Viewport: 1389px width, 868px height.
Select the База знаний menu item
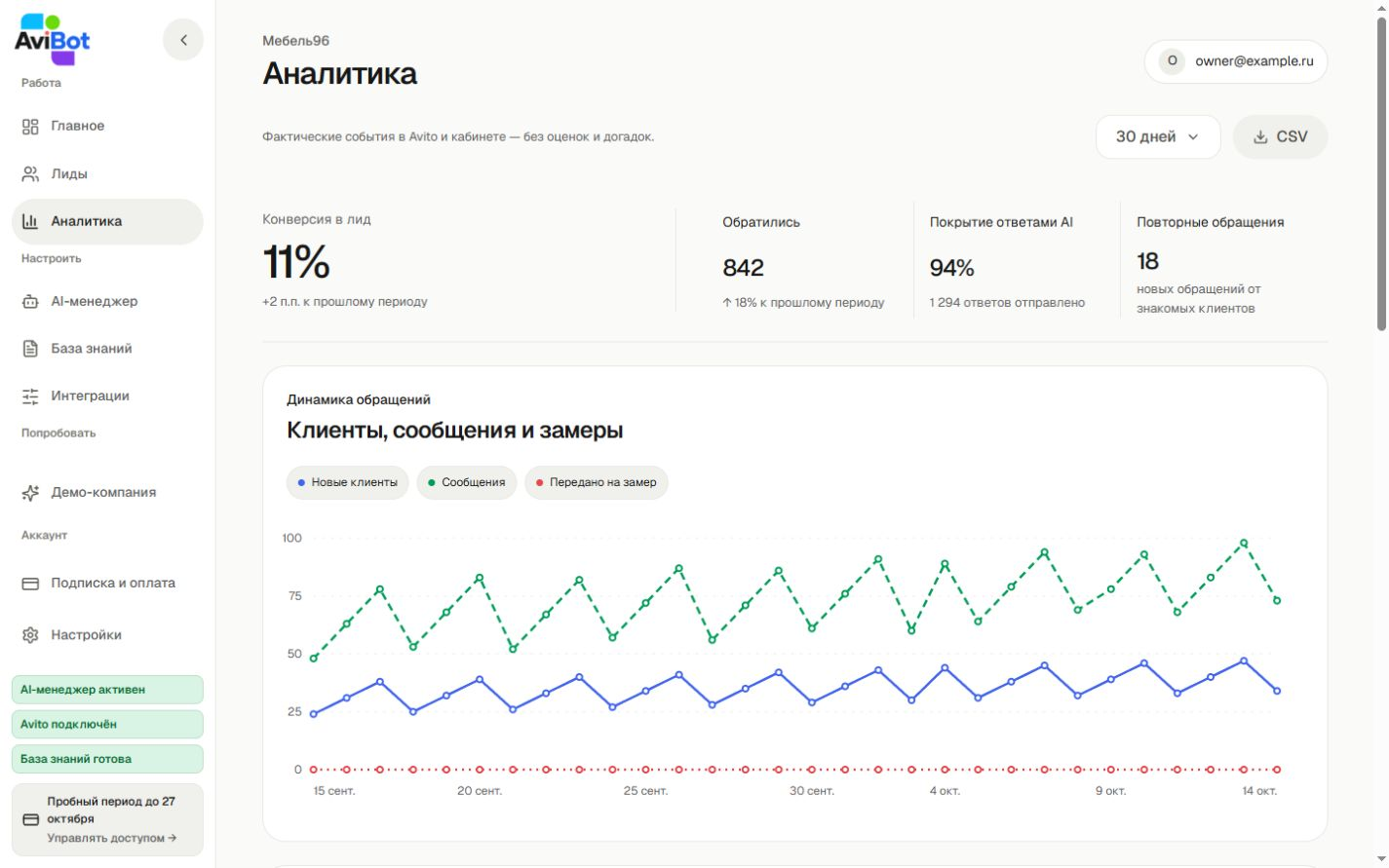[107, 348]
